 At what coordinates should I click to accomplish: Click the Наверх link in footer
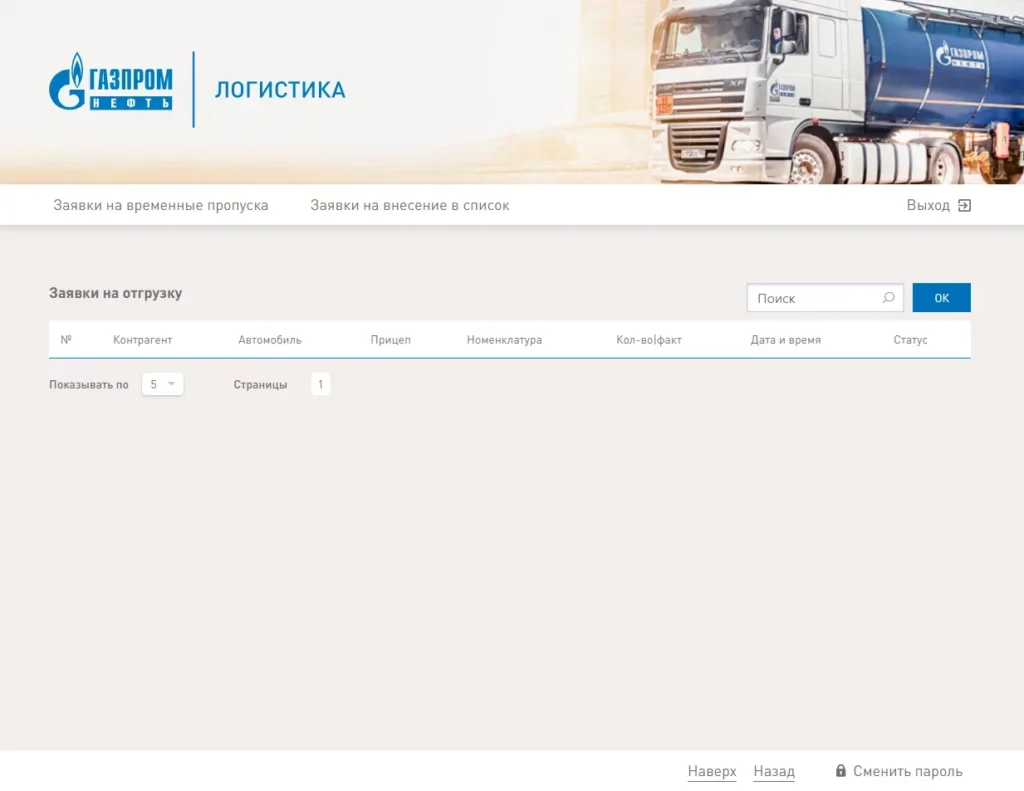tap(712, 771)
